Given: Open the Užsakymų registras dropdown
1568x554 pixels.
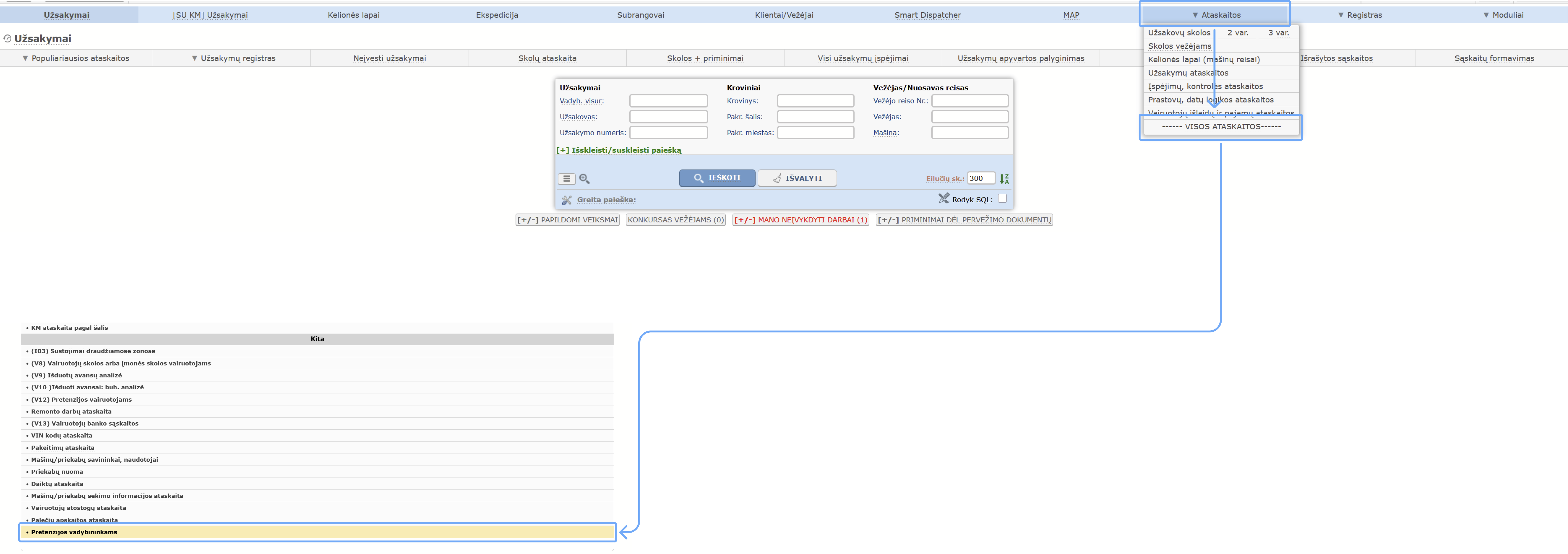Looking at the screenshot, I should click(234, 58).
